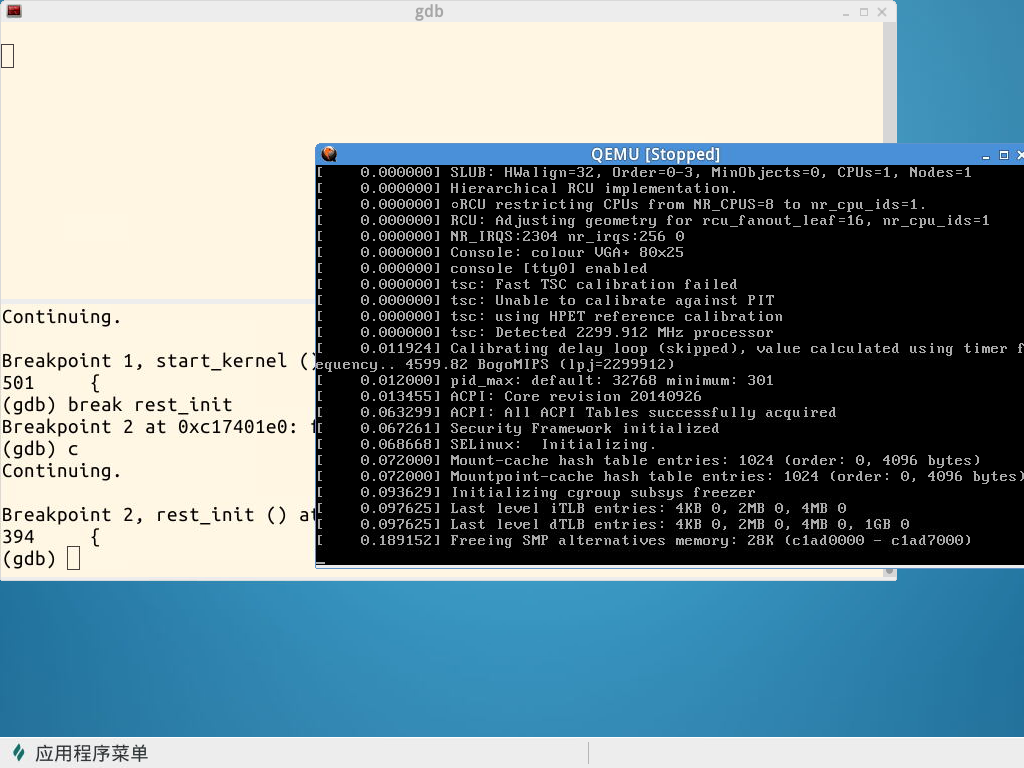Screen dimensions: 1024x768
Task: Click the gdb window's red terminal icon
Action: [x=14, y=11]
